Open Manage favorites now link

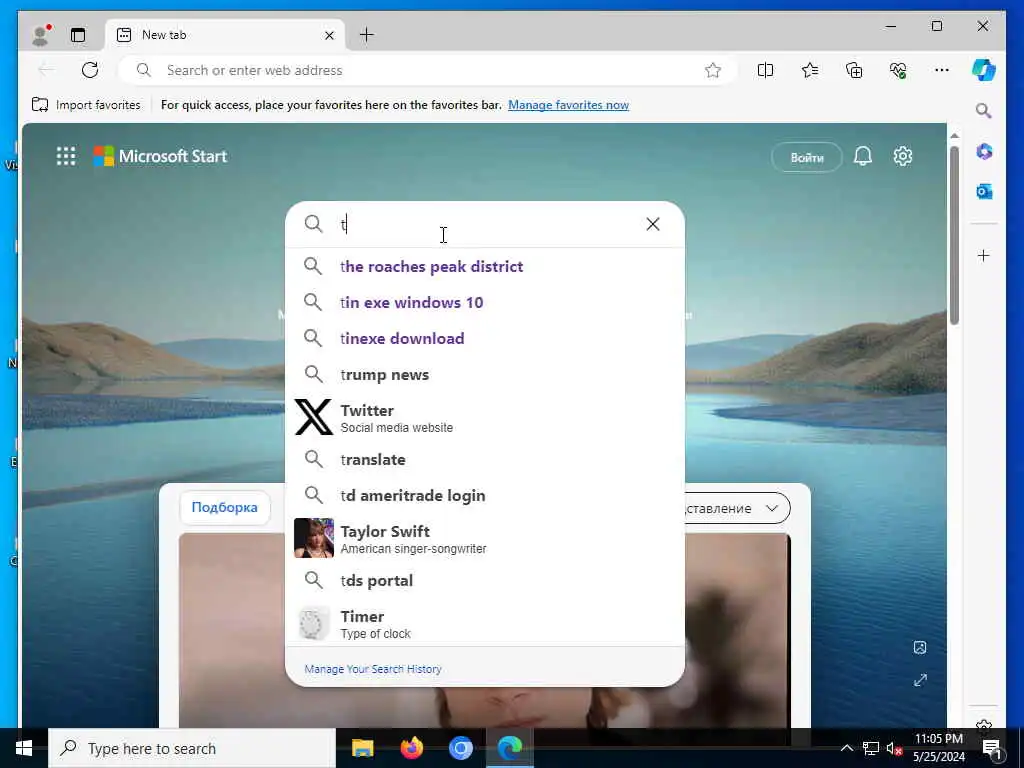coord(568,105)
